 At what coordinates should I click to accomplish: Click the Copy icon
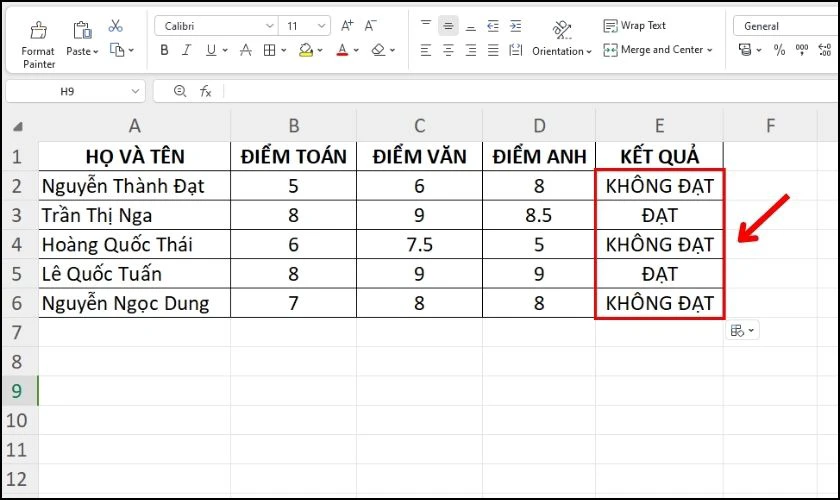(x=117, y=50)
